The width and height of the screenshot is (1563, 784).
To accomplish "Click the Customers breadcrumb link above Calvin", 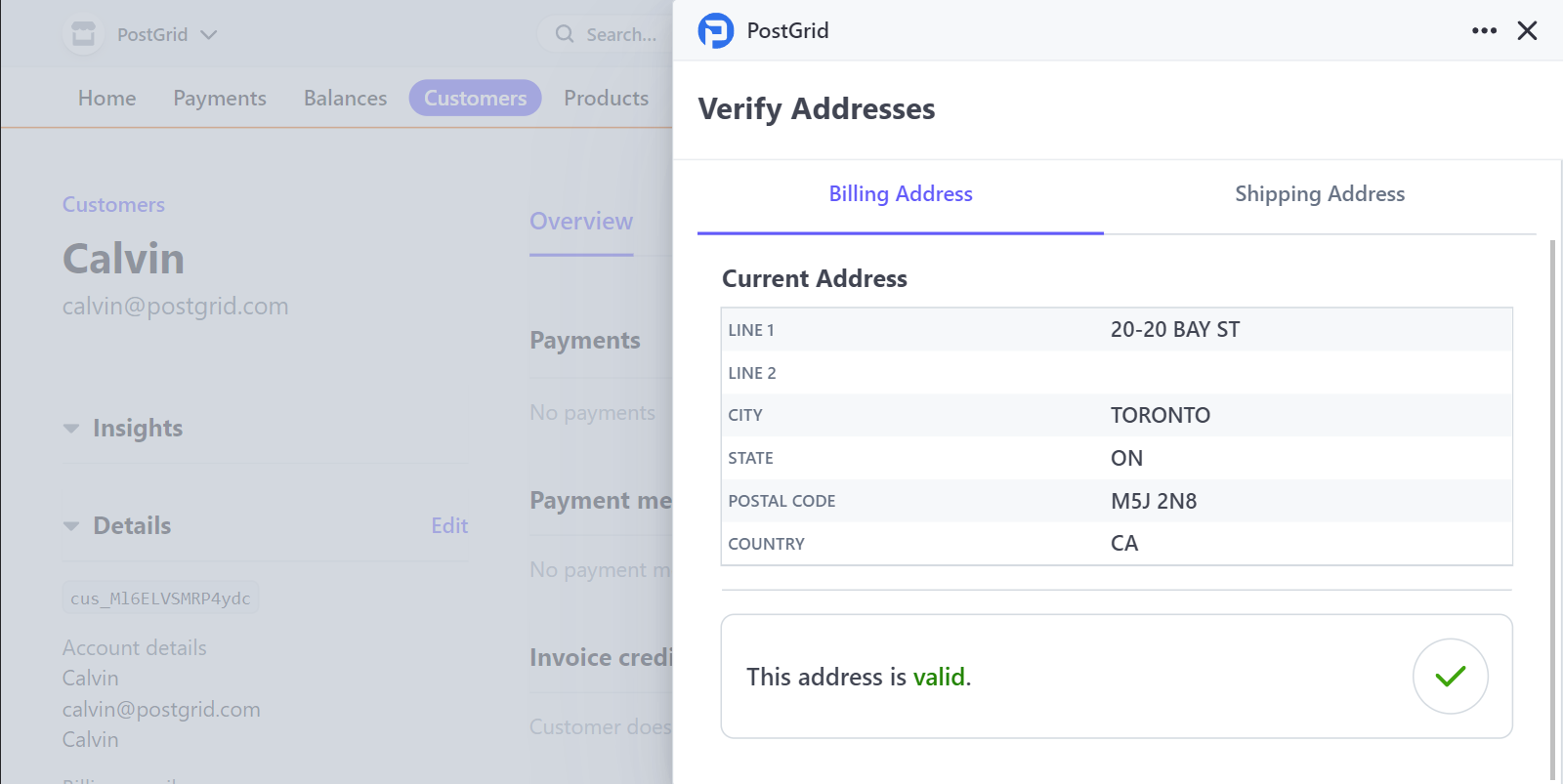I will tap(112, 204).
